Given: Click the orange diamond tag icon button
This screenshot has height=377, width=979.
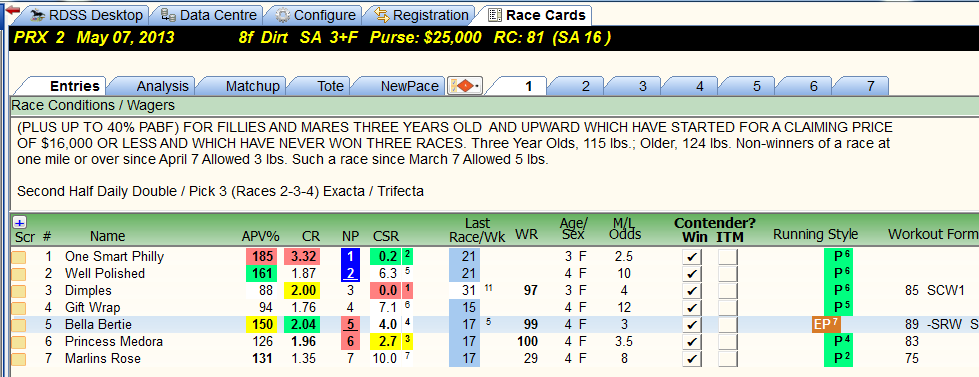Looking at the screenshot, I should pyautogui.click(x=465, y=86).
